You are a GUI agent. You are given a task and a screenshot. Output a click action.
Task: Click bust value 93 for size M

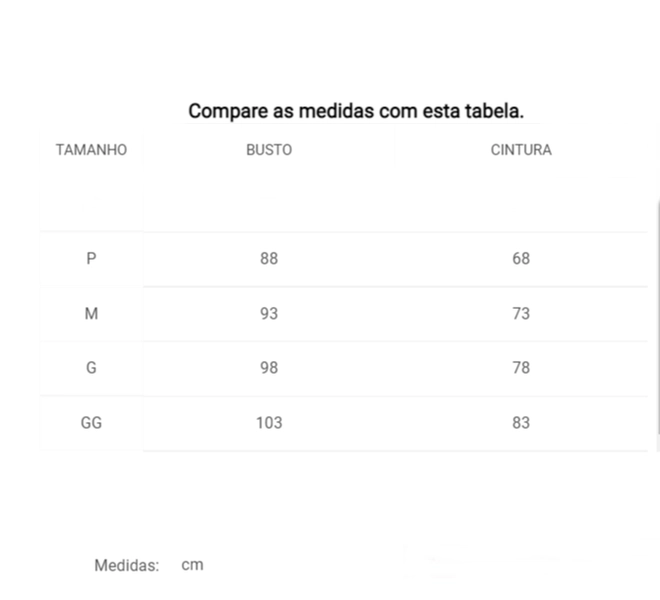coord(269,314)
